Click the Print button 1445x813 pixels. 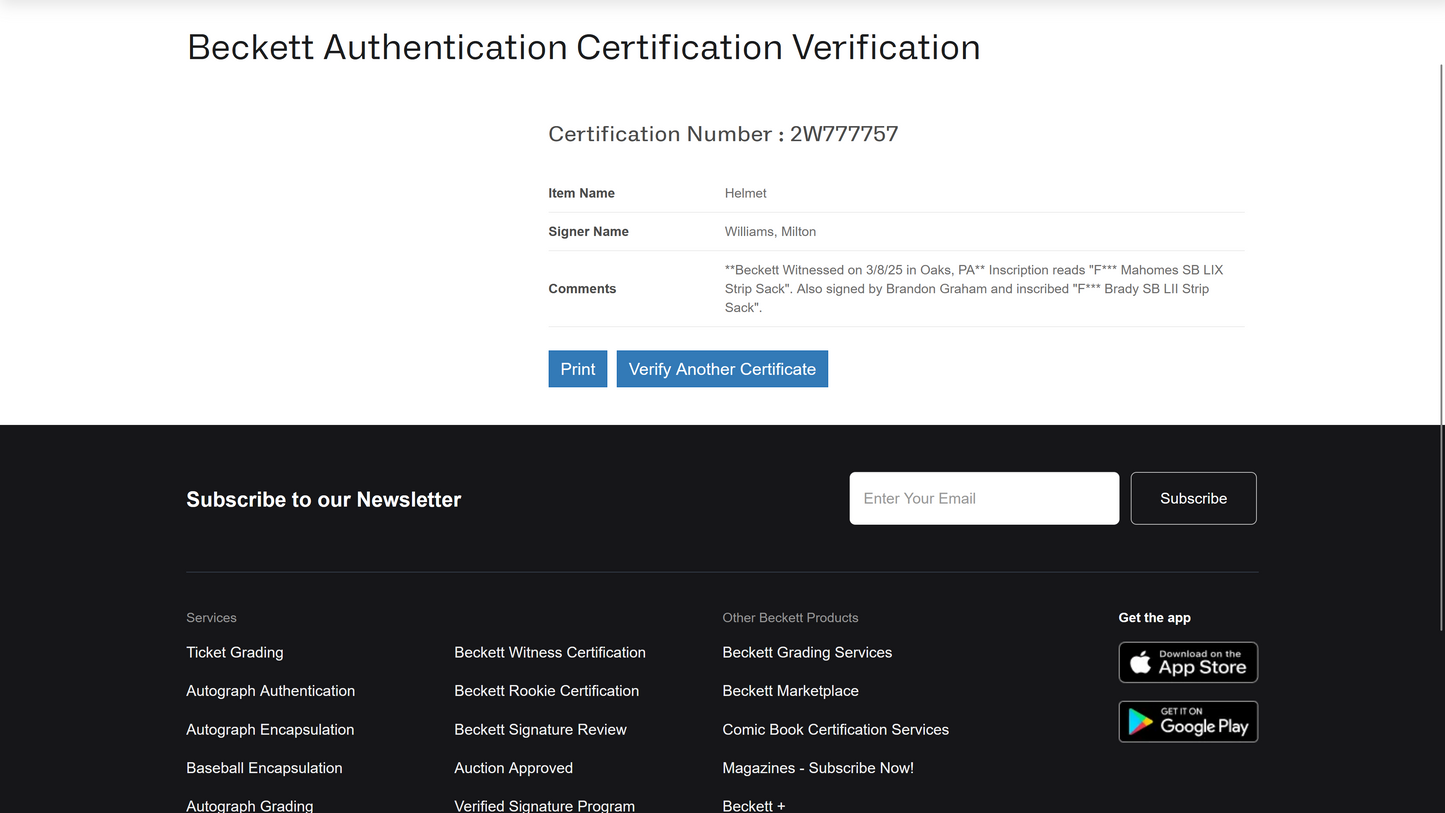[x=578, y=369]
